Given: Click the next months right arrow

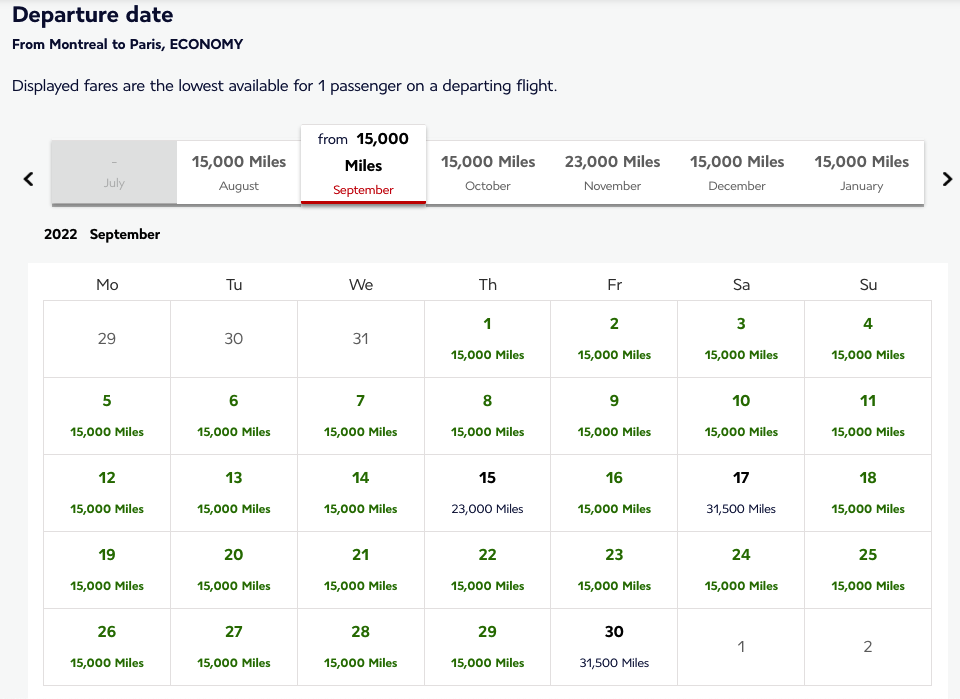Looking at the screenshot, I should [x=947, y=179].
